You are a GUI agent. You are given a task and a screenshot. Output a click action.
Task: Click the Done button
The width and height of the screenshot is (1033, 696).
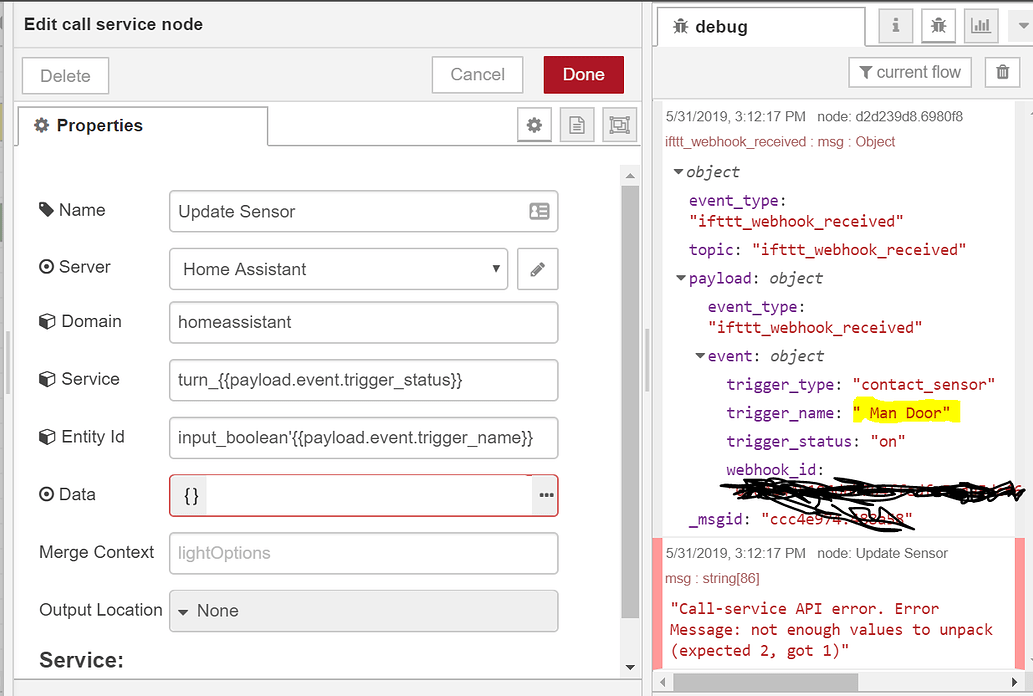pyautogui.click(x=583, y=74)
